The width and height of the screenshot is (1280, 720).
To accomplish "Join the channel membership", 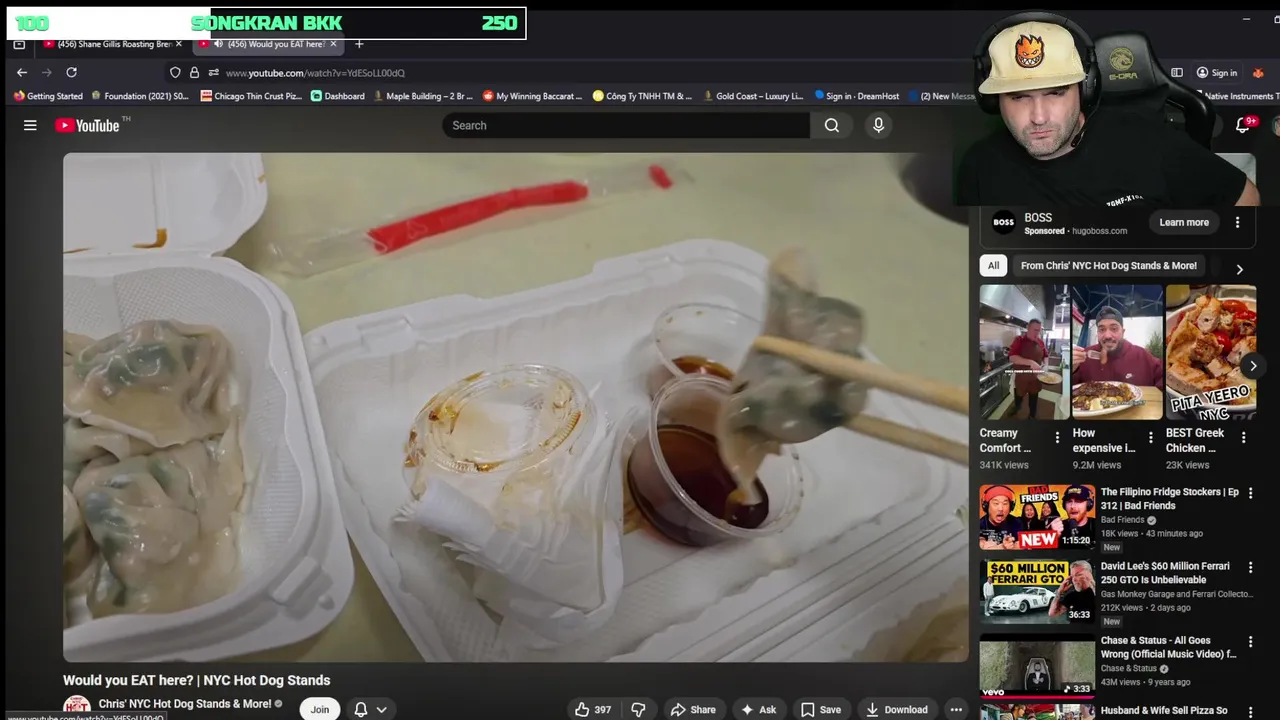I will 320,709.
